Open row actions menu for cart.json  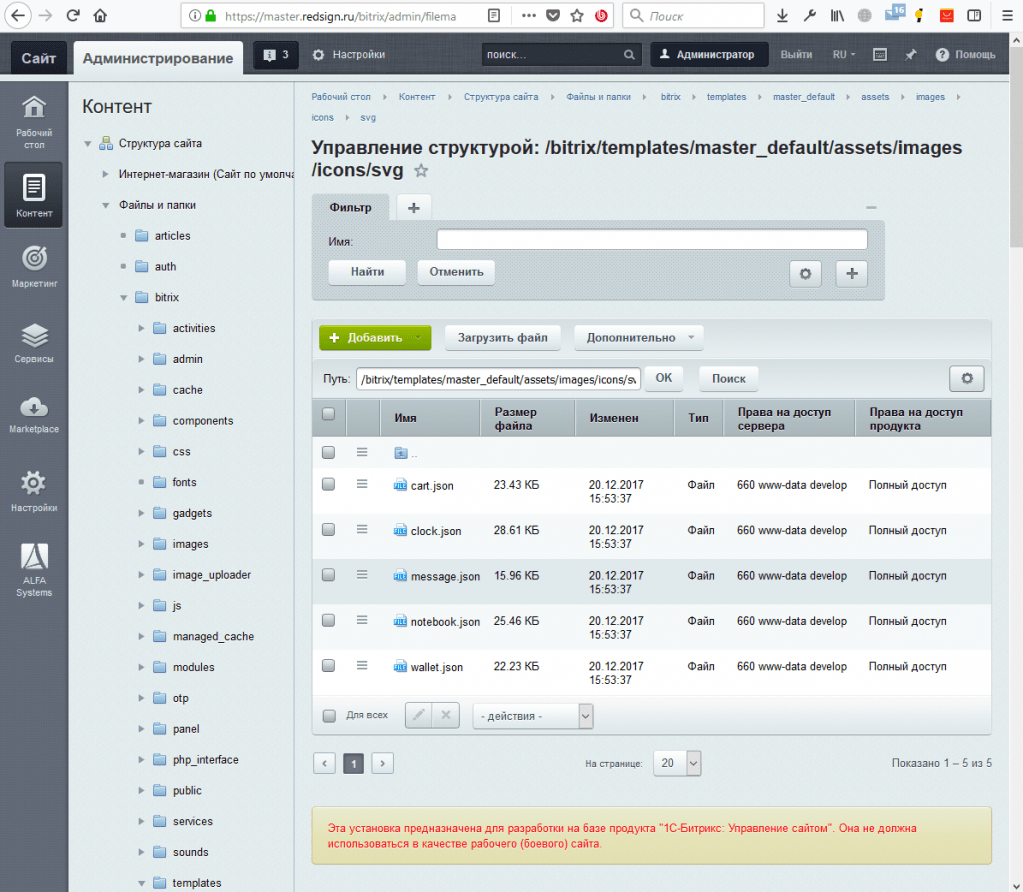coord(362,485)
